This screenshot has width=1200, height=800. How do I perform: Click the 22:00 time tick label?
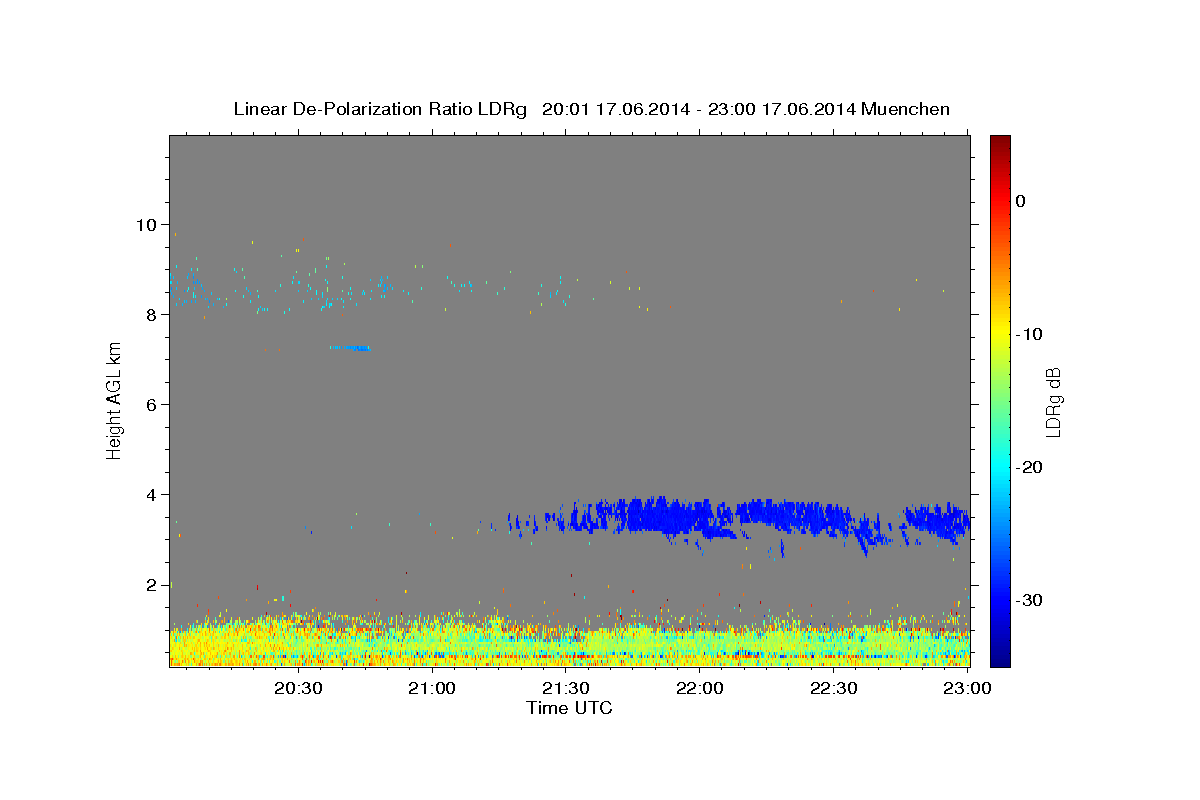[x=700, y=689]
